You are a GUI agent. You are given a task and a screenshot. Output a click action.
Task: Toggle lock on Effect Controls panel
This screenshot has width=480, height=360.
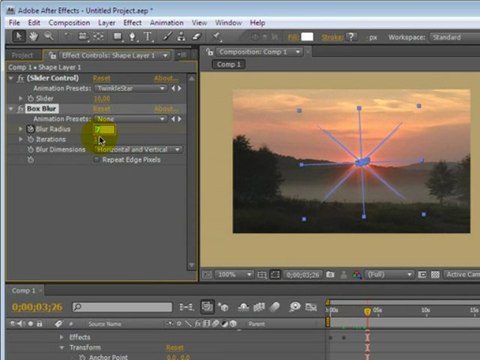tap(52, 55)
